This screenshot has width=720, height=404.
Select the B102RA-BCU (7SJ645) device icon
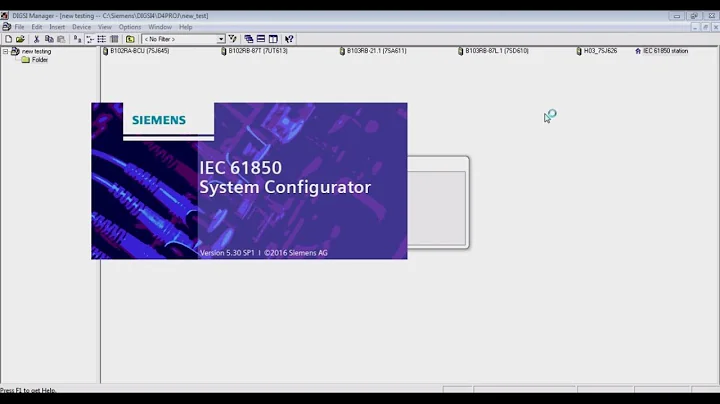point(105,51)
